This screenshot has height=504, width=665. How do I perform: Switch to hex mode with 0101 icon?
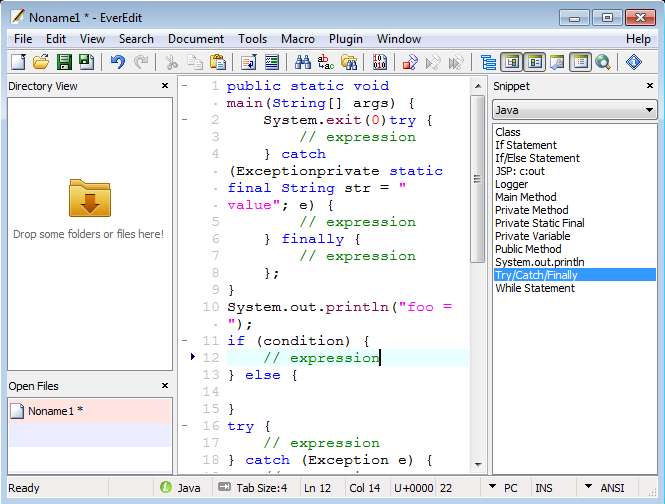(x=379, y=62)
